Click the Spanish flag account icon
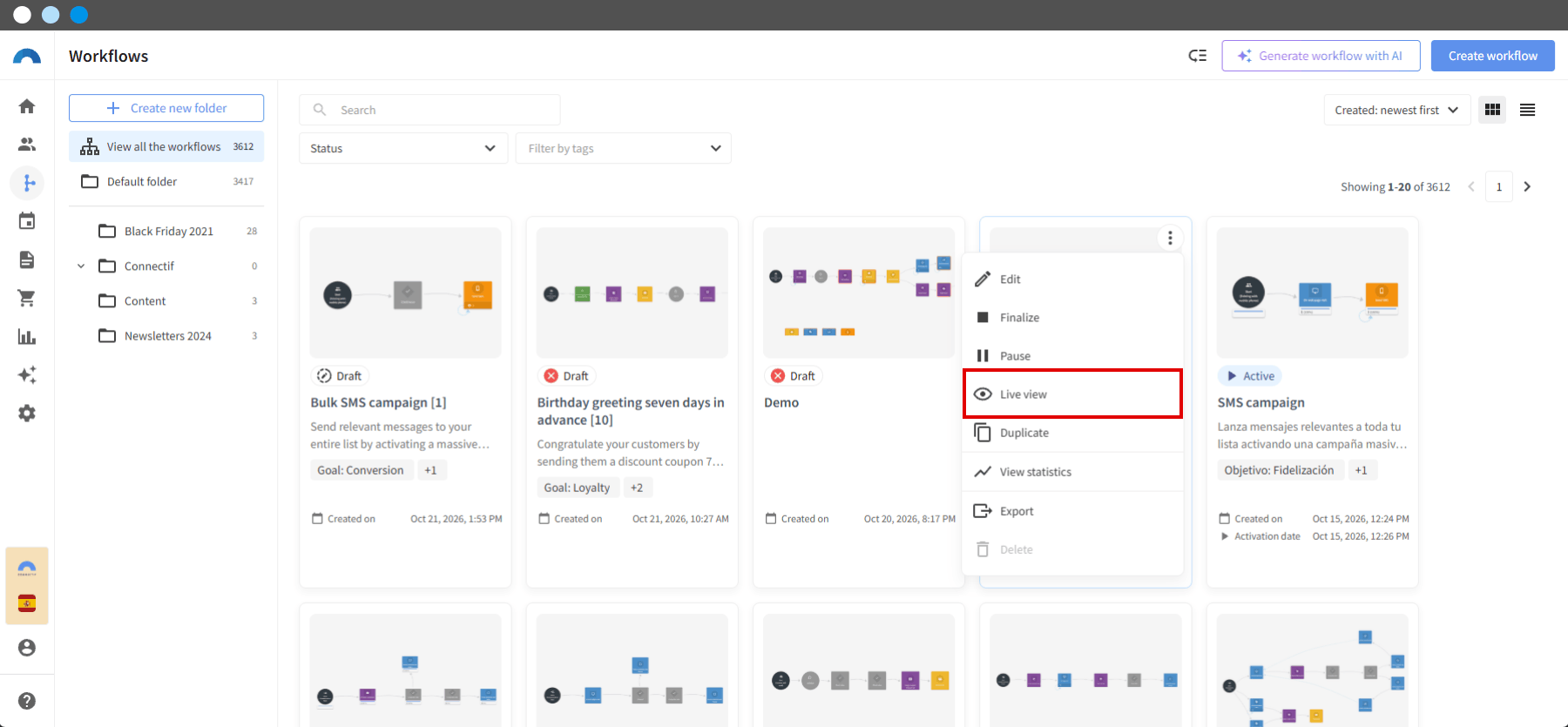Viewport: 1568px width, 727px height. tap(27, 603)
